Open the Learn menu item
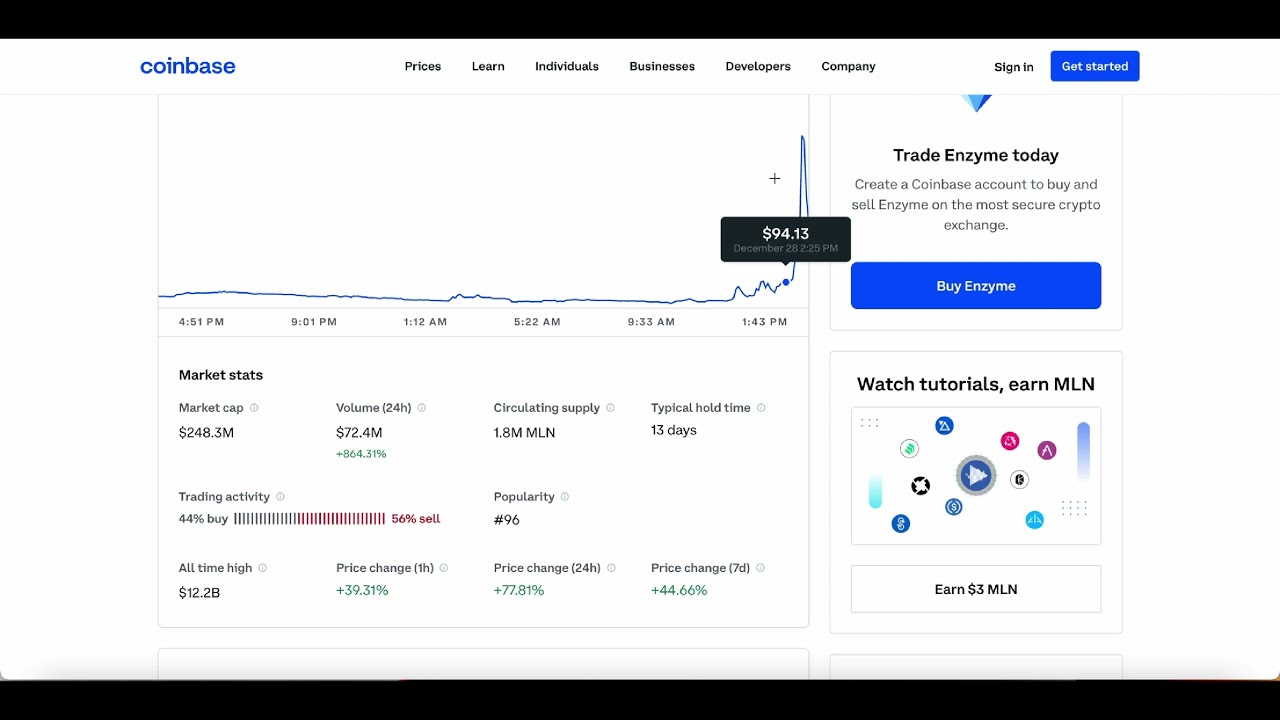Image resolution: width=1280 pixels, height=720 pixels. (x=488, y=66)
